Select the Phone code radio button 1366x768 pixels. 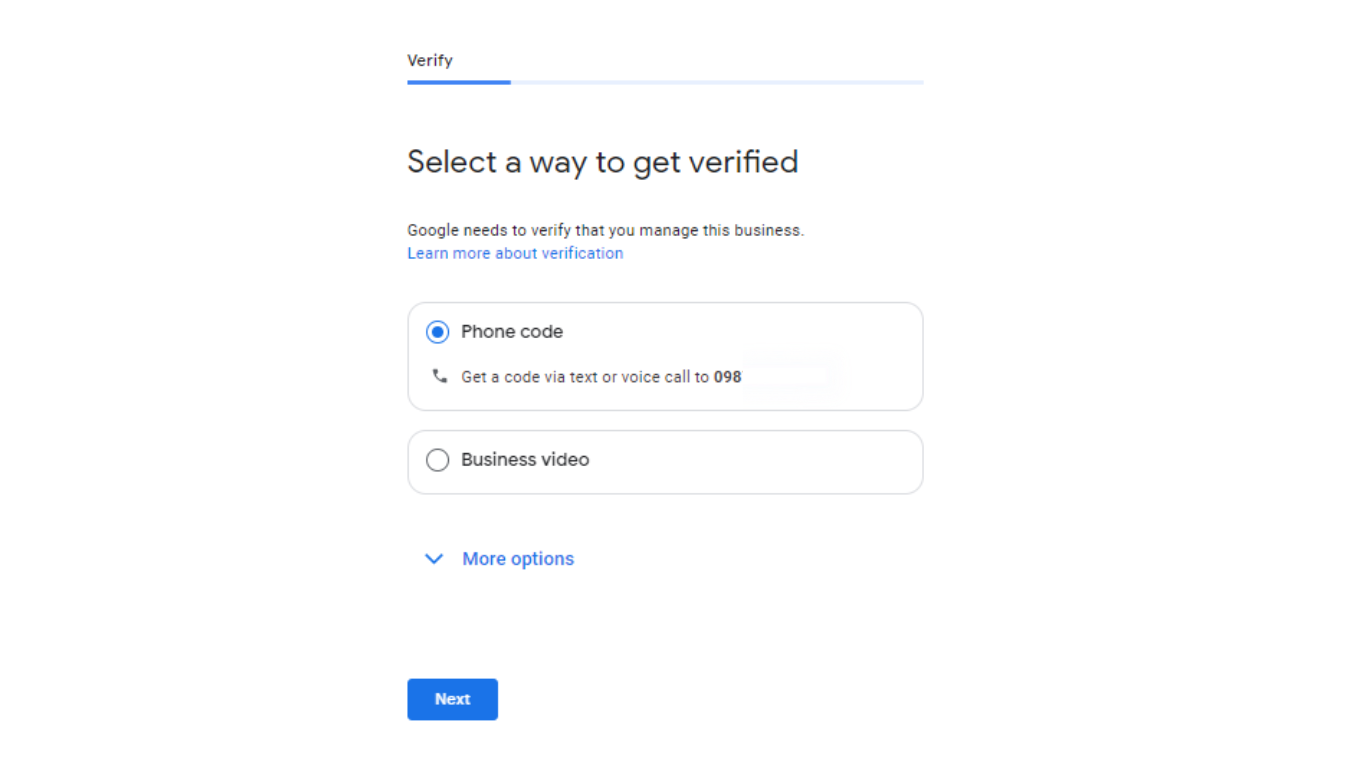pos(437,332)
